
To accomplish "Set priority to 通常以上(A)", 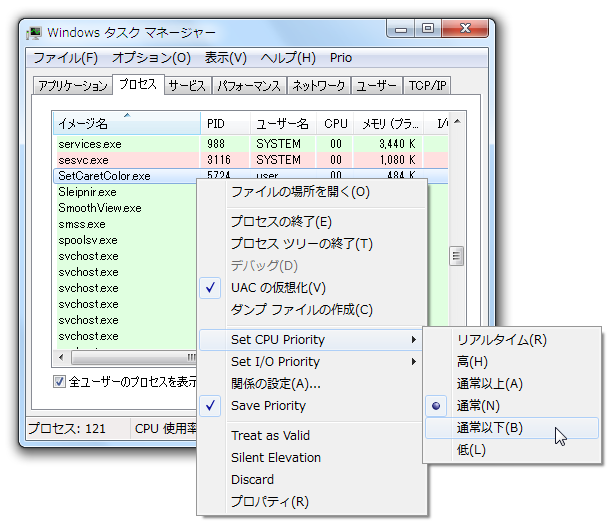I will coord(512,384).
